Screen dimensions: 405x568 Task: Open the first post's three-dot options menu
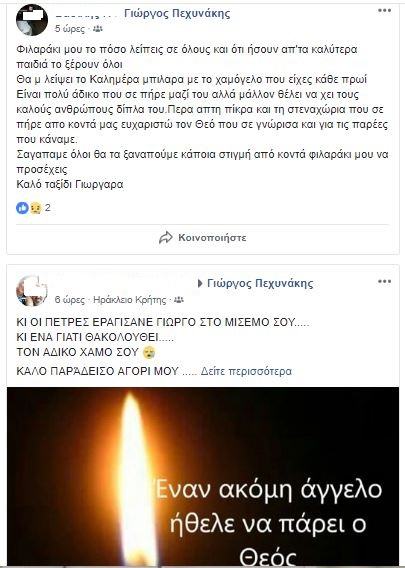tap(384, 11)
